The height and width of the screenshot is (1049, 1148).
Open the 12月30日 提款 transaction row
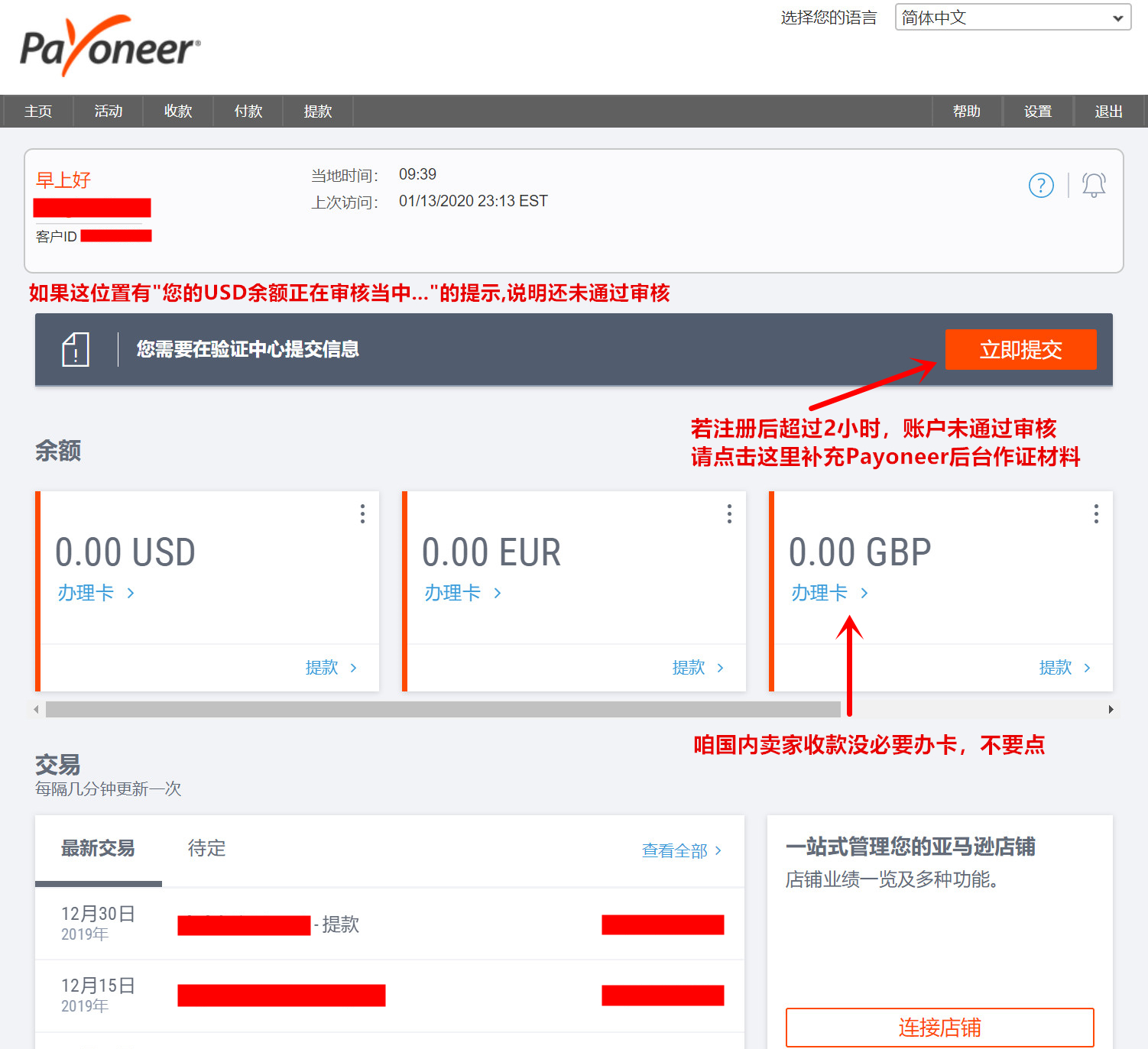click(390, 924)
